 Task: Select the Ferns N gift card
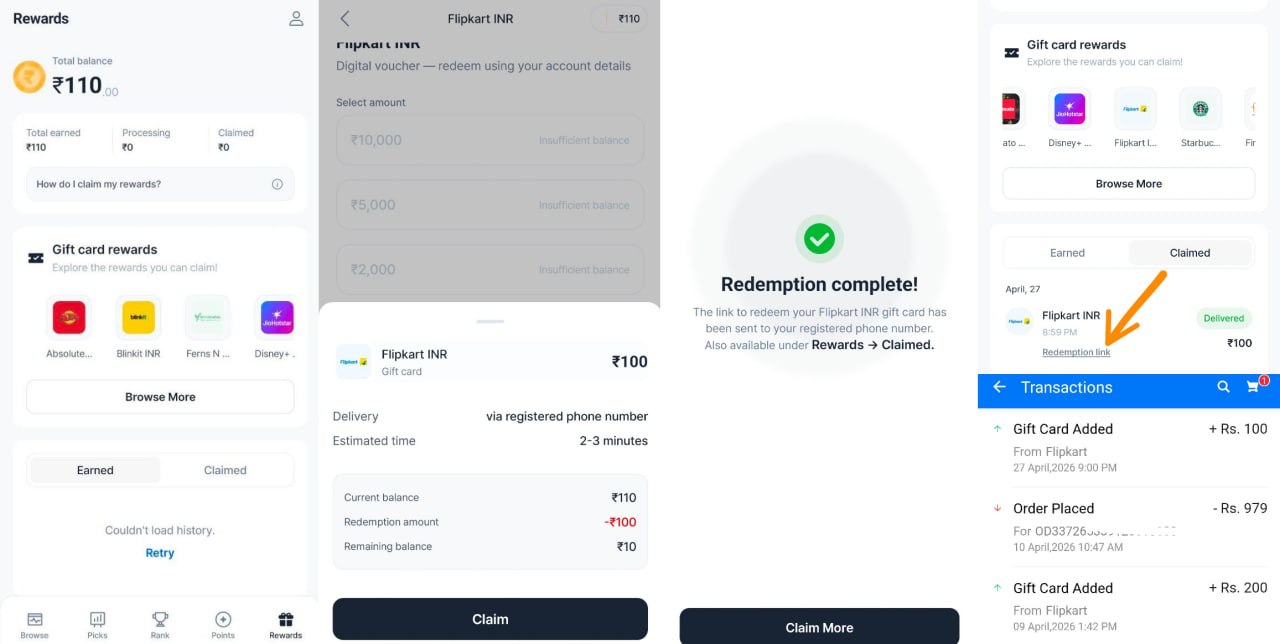point(207,318)
